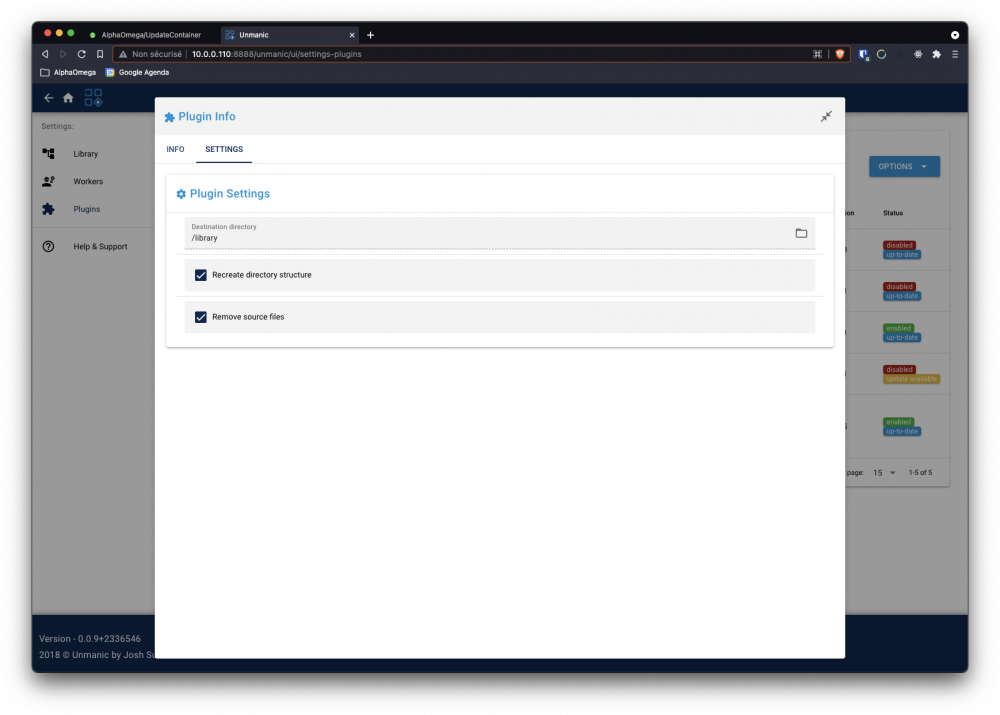Open the Unmanic home dashboard
This screenshot has width=1000, height=715.
click(68, 98)
